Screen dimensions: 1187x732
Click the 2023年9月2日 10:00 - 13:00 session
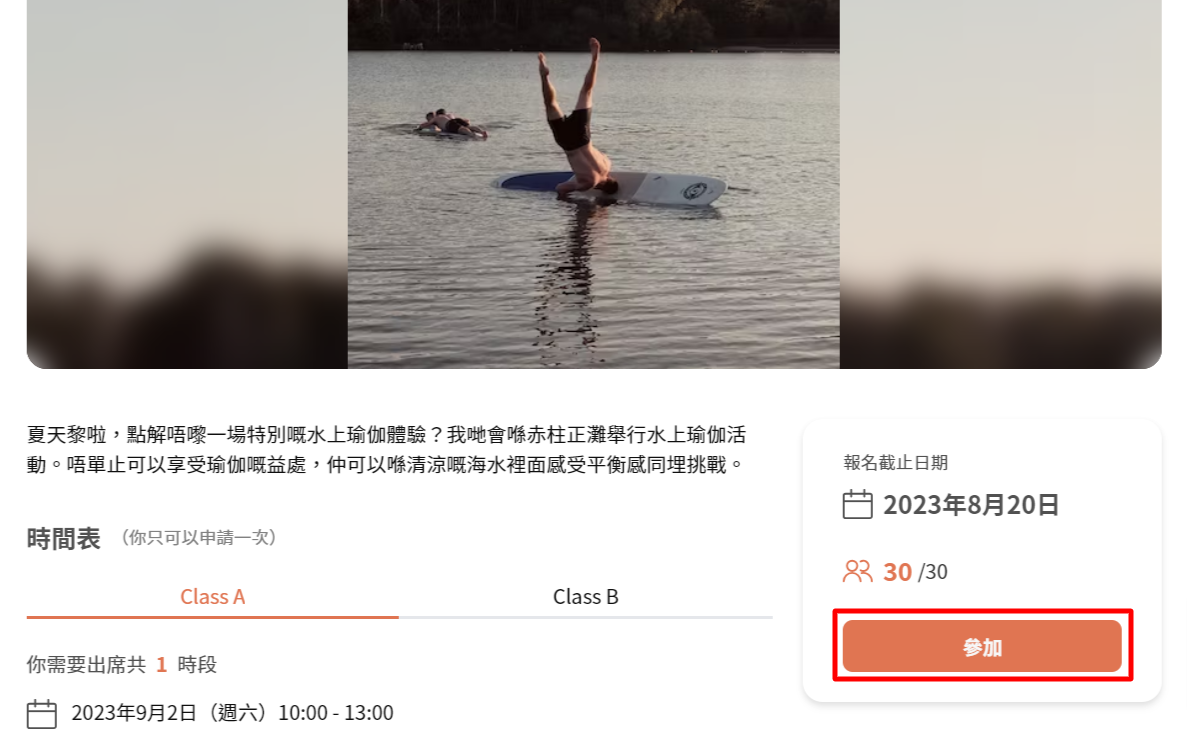232,713
